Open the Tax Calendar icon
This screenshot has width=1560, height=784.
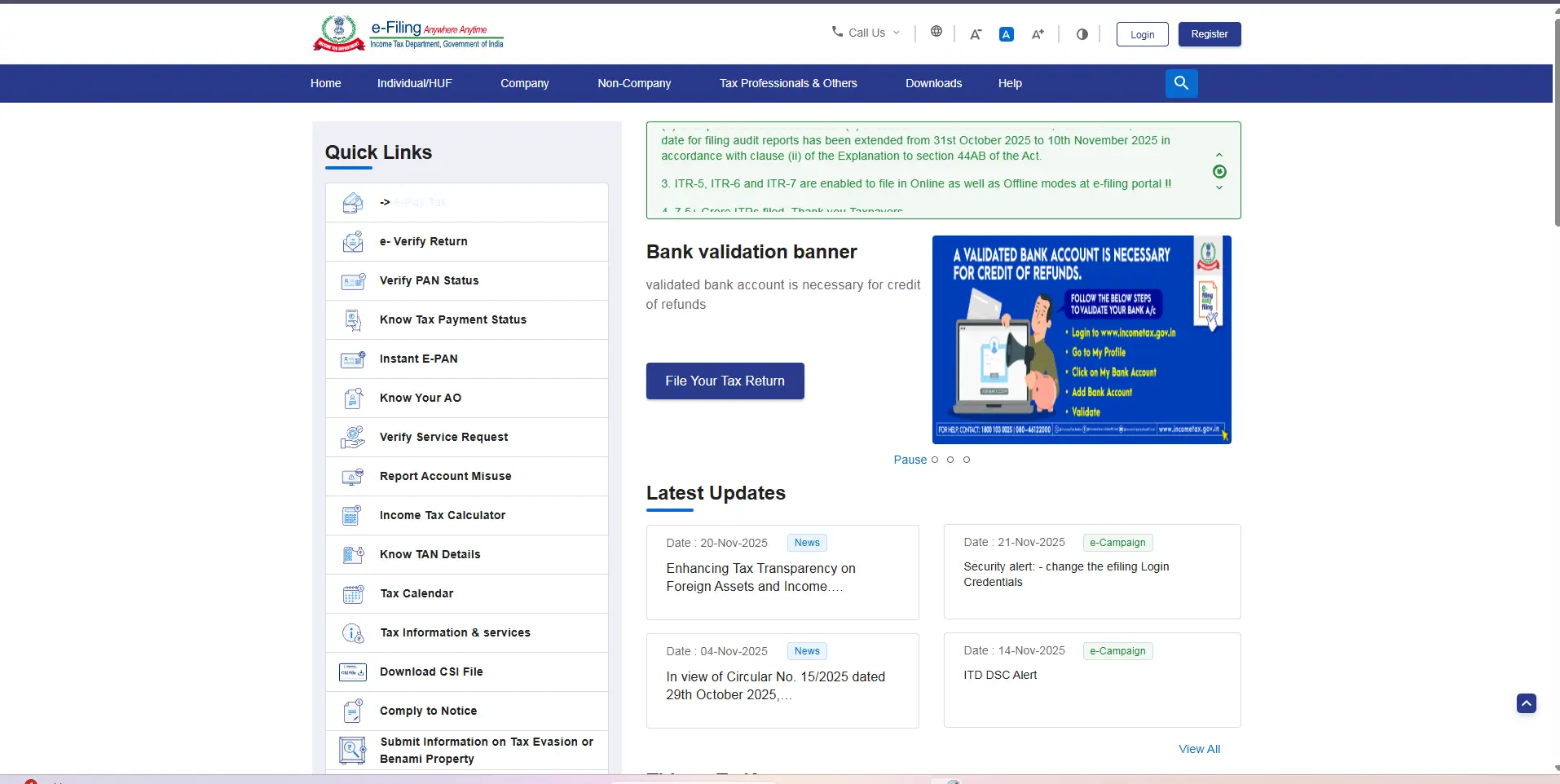coord(352,593)
